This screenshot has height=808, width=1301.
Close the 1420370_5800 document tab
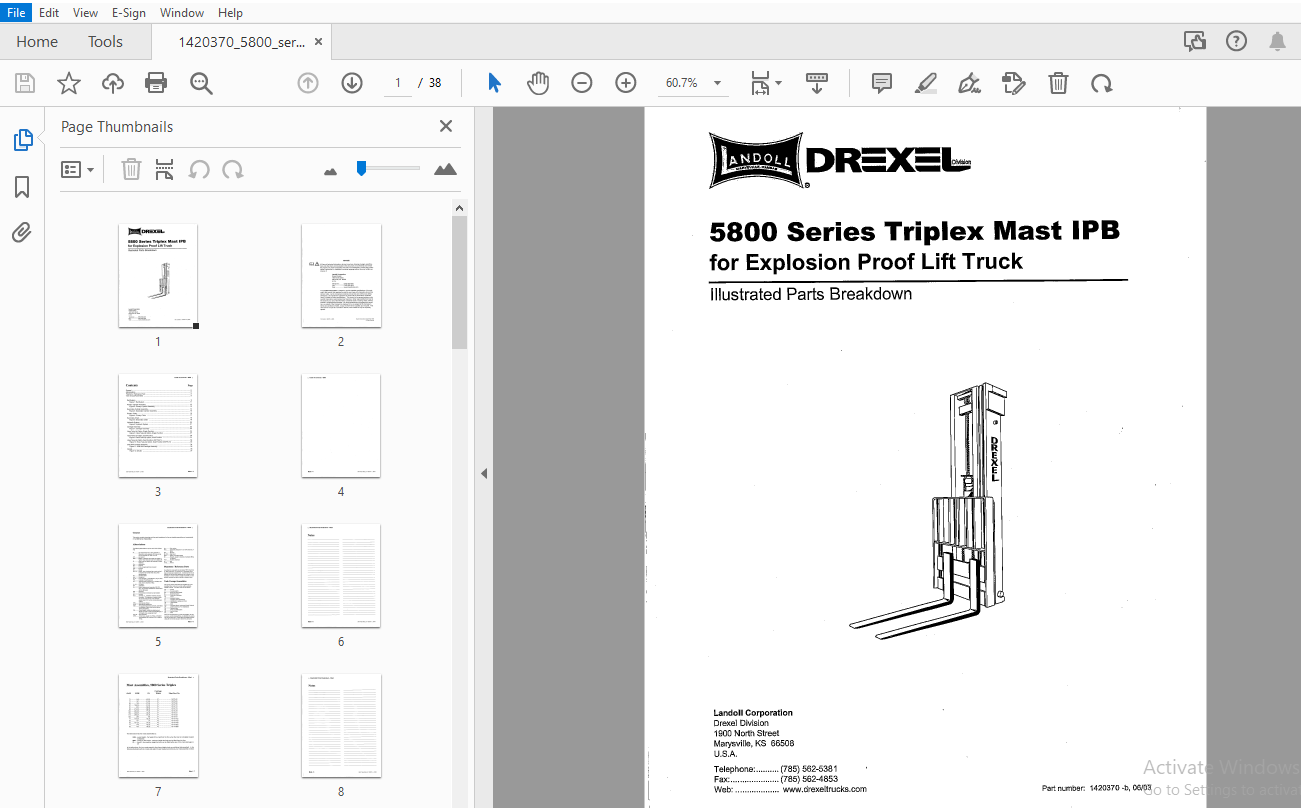319,42
